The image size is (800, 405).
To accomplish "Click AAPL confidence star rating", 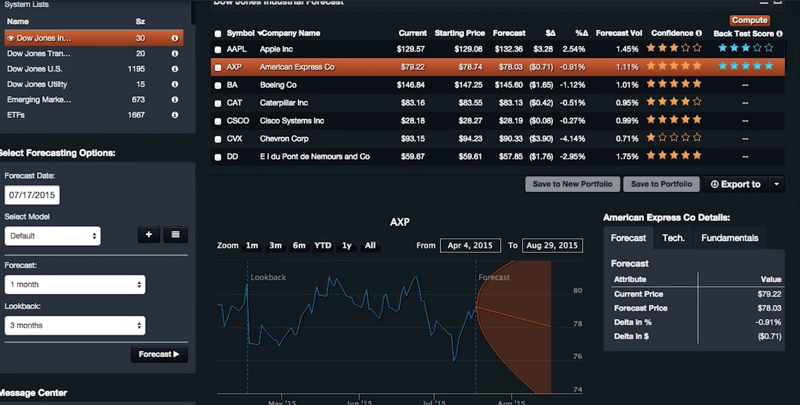I will tap(674, 48).
